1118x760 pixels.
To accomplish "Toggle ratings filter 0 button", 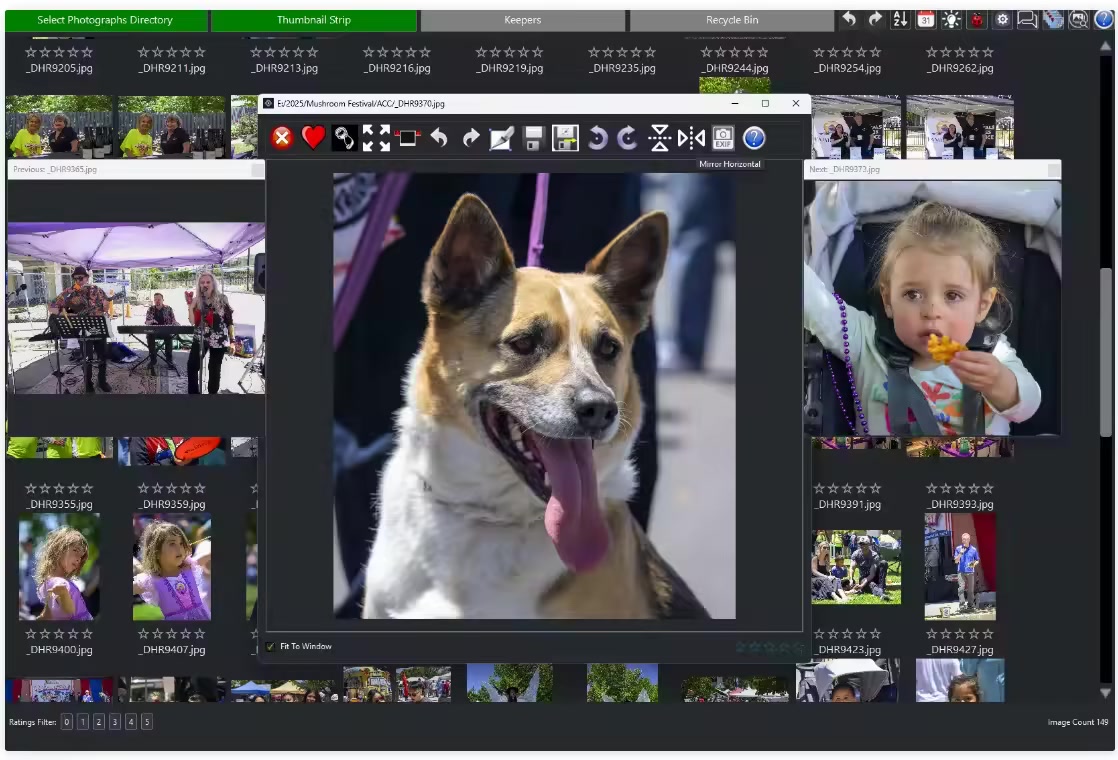I will 66,722.
